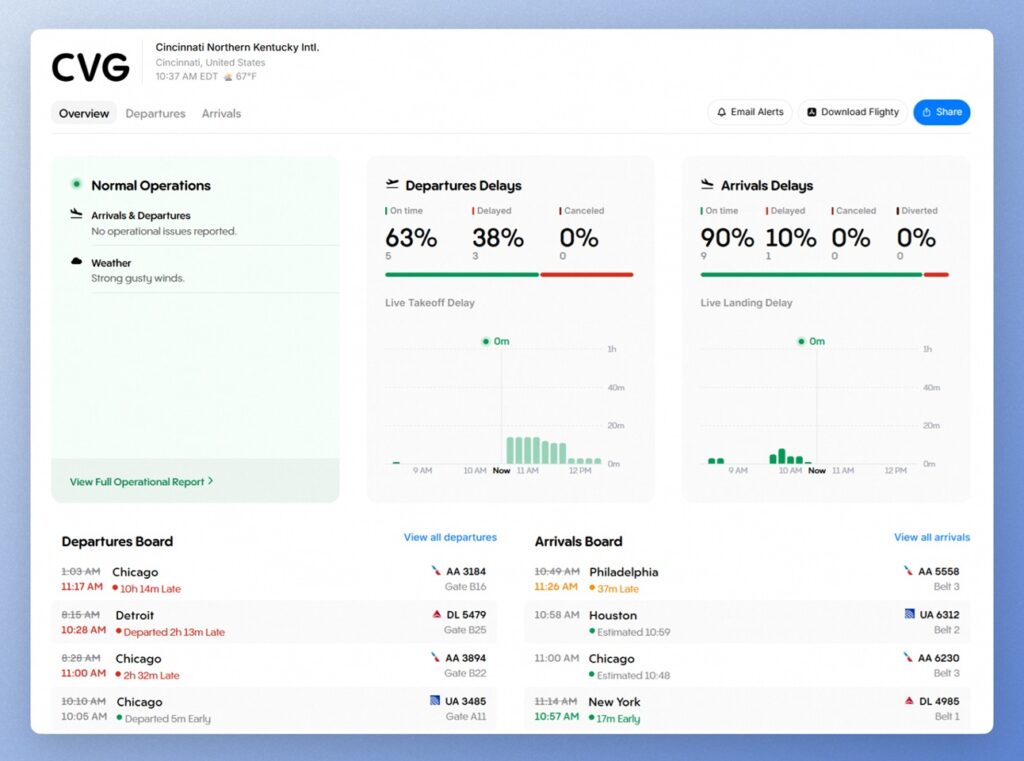The width and height of the screenshot is (1024, 761).
Task: Click the Departures Delays takeoff plane icon
Action: 392,185
